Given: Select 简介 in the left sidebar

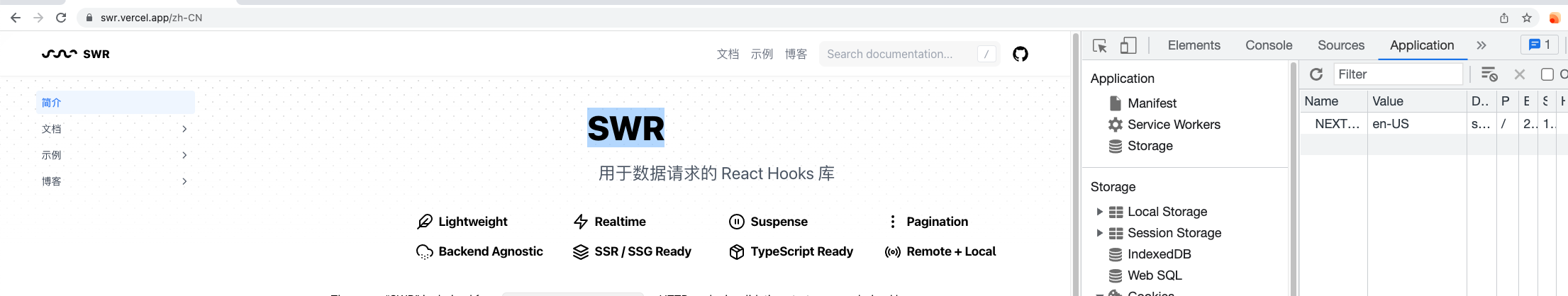Looking at the screenshot, I should point(116,103).
